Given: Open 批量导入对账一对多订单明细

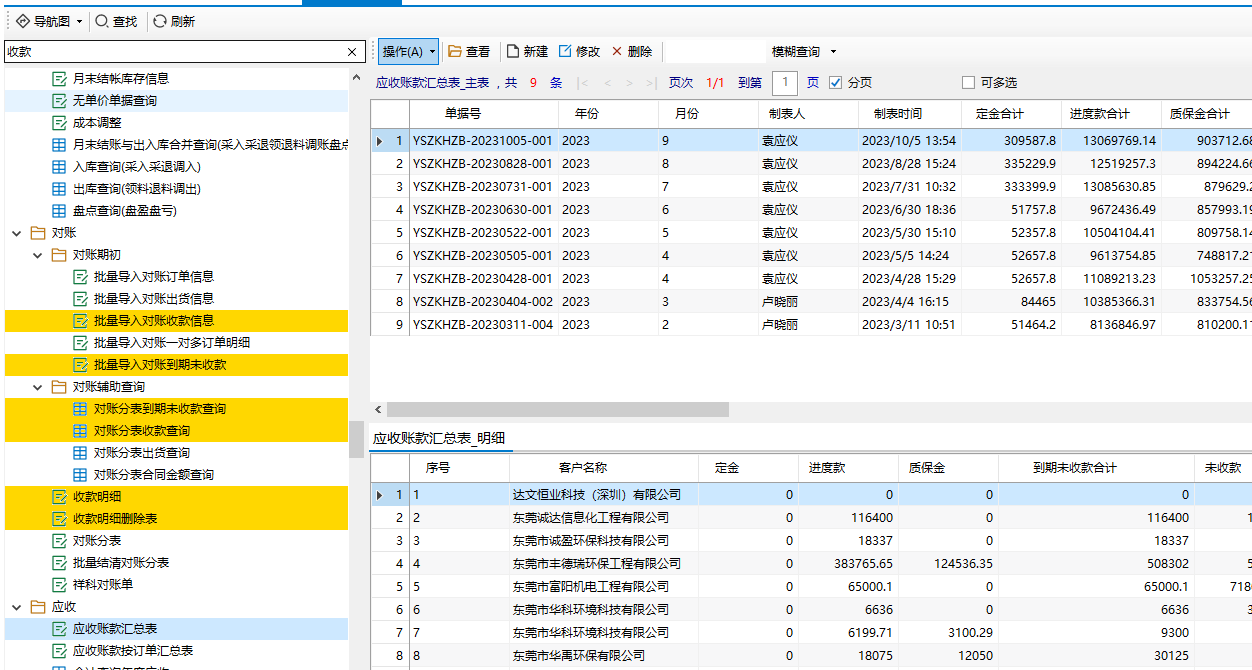Looking at the screenshot, I should [172, 343].
